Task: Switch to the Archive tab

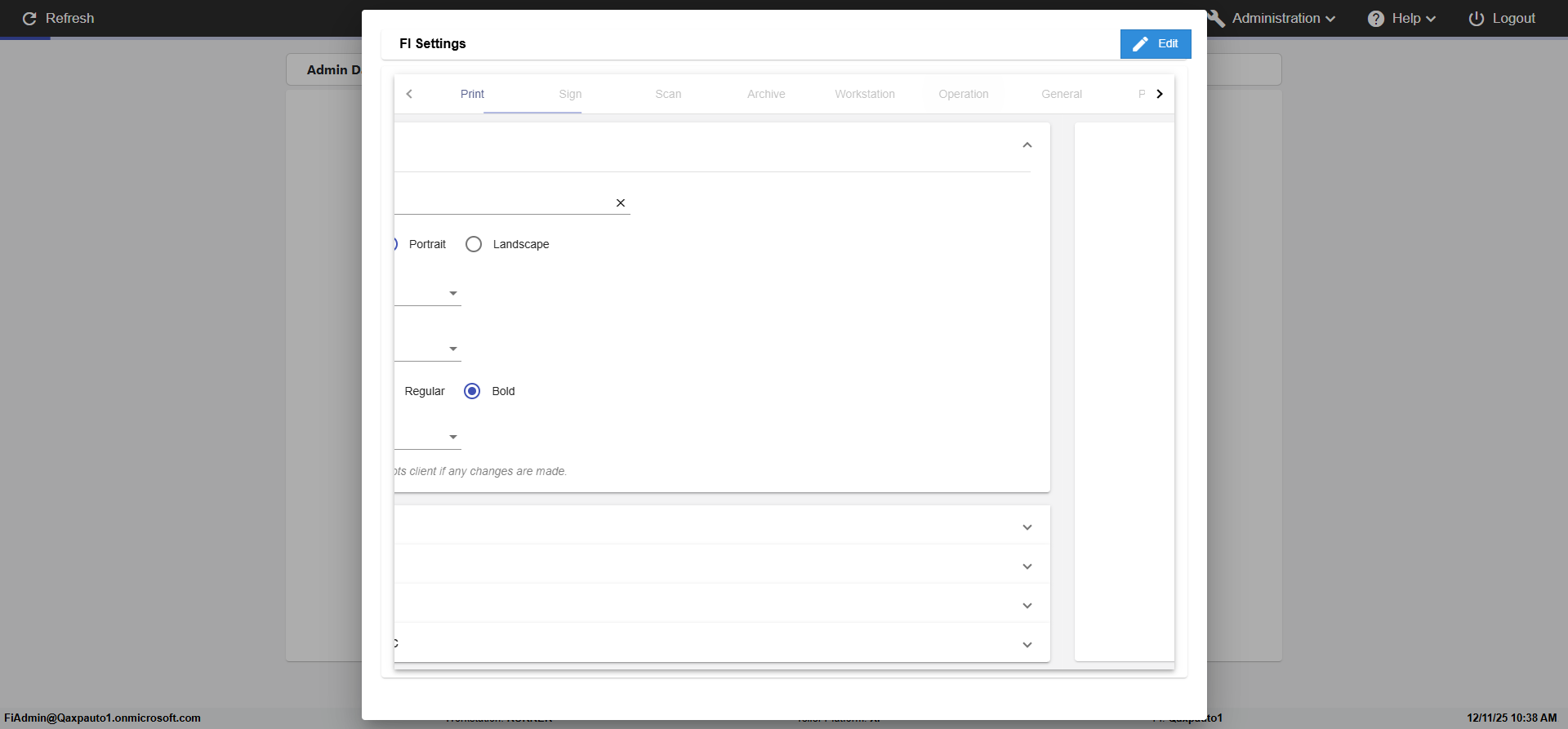Action: pyautogui.click(x=766, y=94)
